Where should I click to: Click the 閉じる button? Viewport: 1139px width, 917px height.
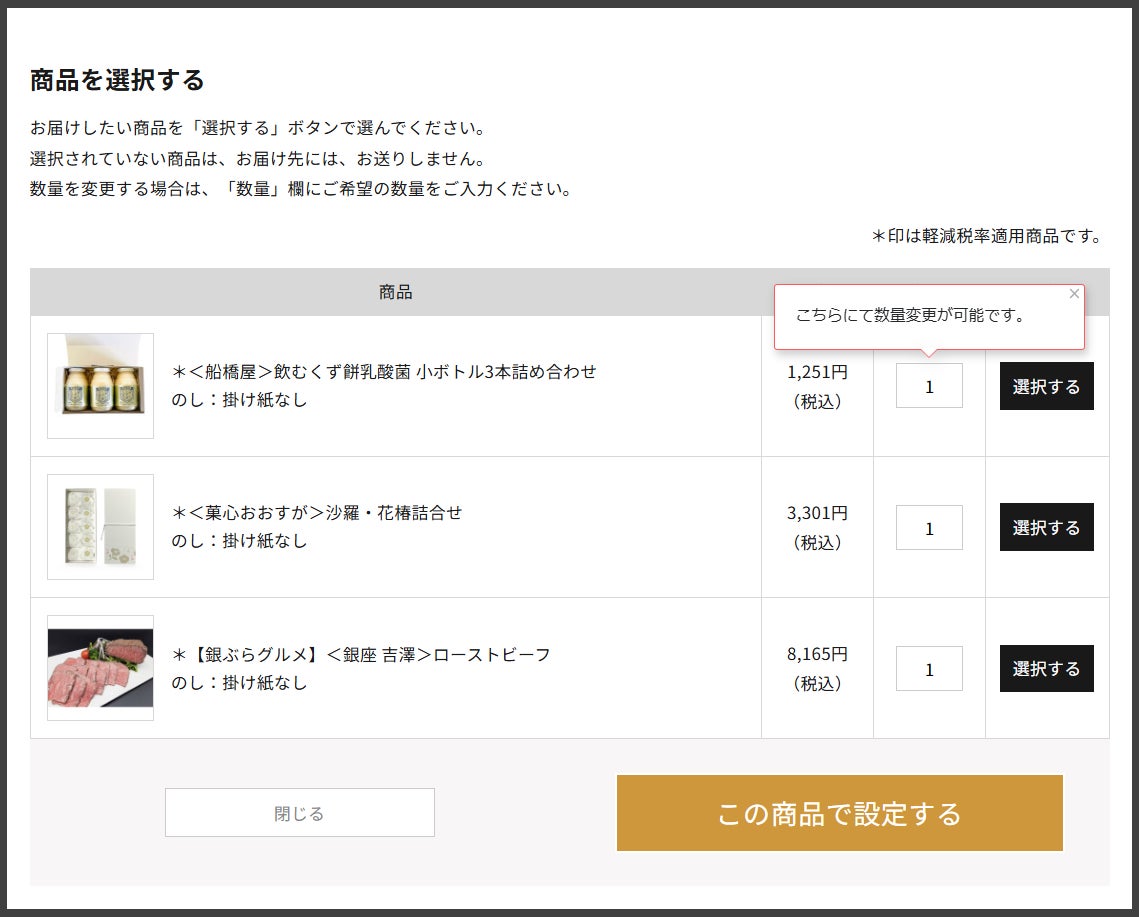300,812
